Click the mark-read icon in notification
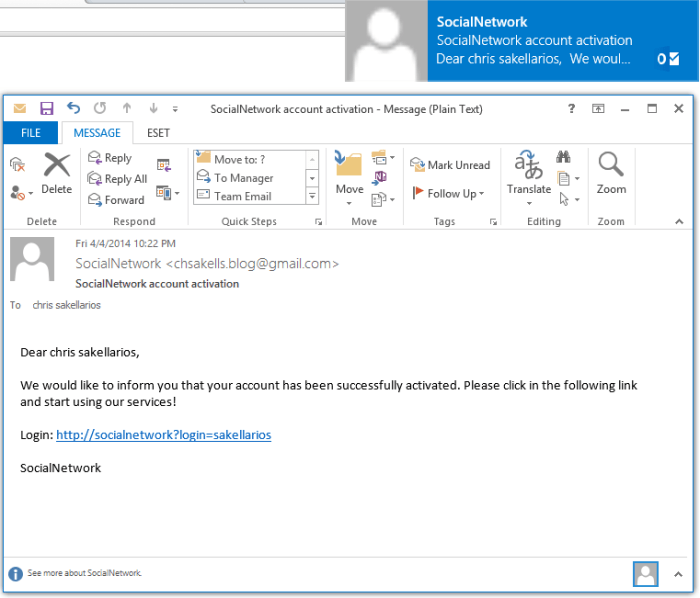 [x=674, y=58]
